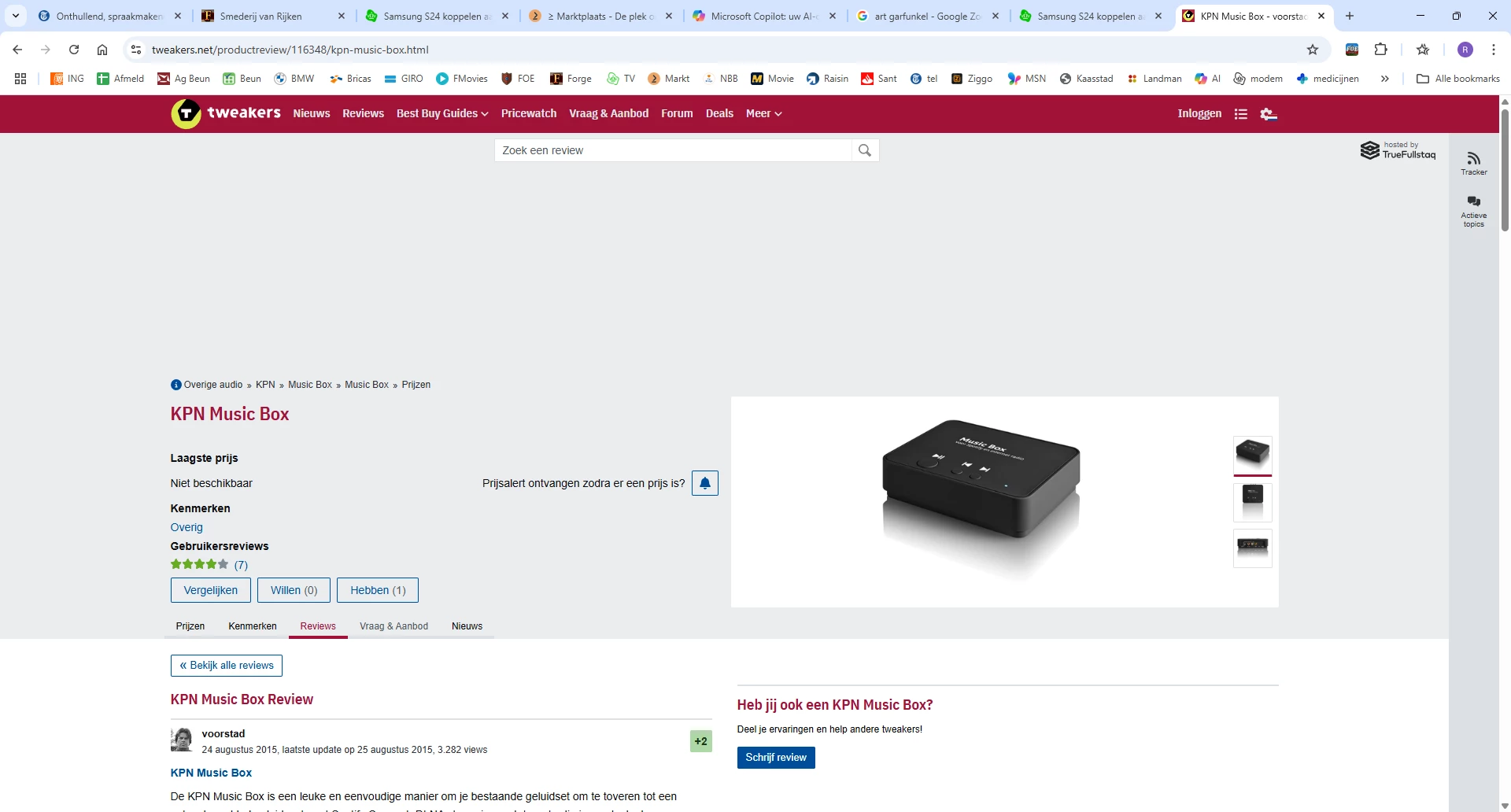Open the Alle bookmarks folder

(x=1458, y=79)
